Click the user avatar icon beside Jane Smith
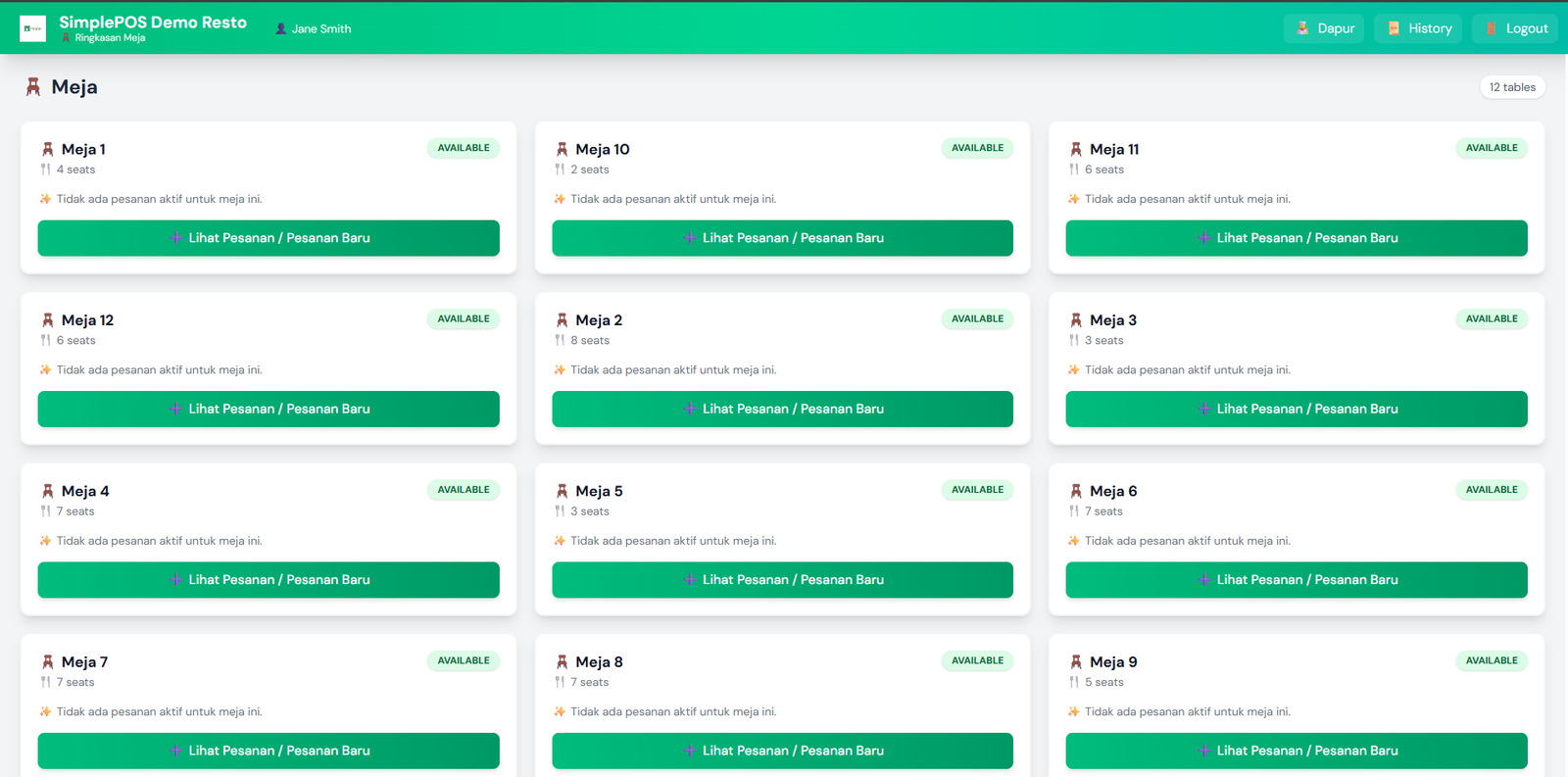This screenshot has height=777, width=1568. [281, 28]
